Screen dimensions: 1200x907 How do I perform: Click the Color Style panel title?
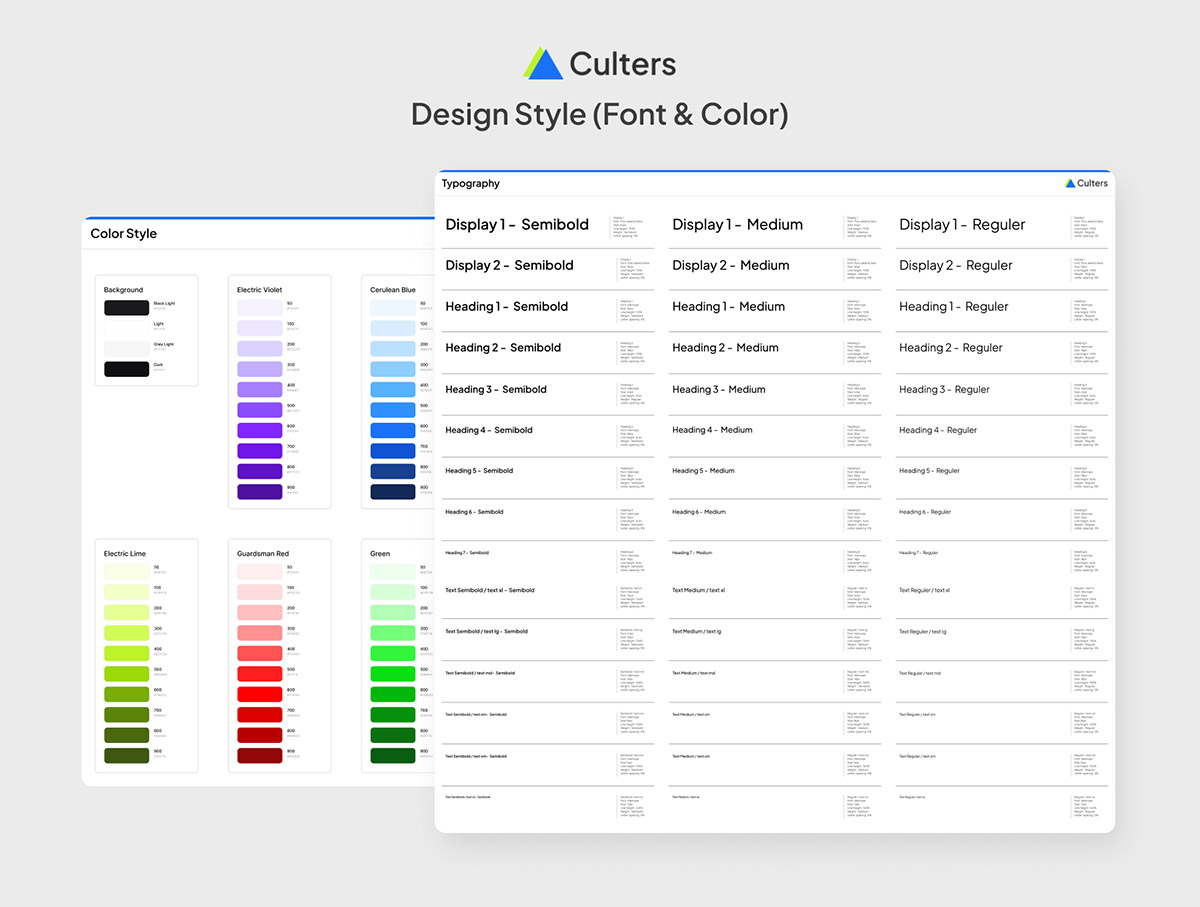point(124,234)
